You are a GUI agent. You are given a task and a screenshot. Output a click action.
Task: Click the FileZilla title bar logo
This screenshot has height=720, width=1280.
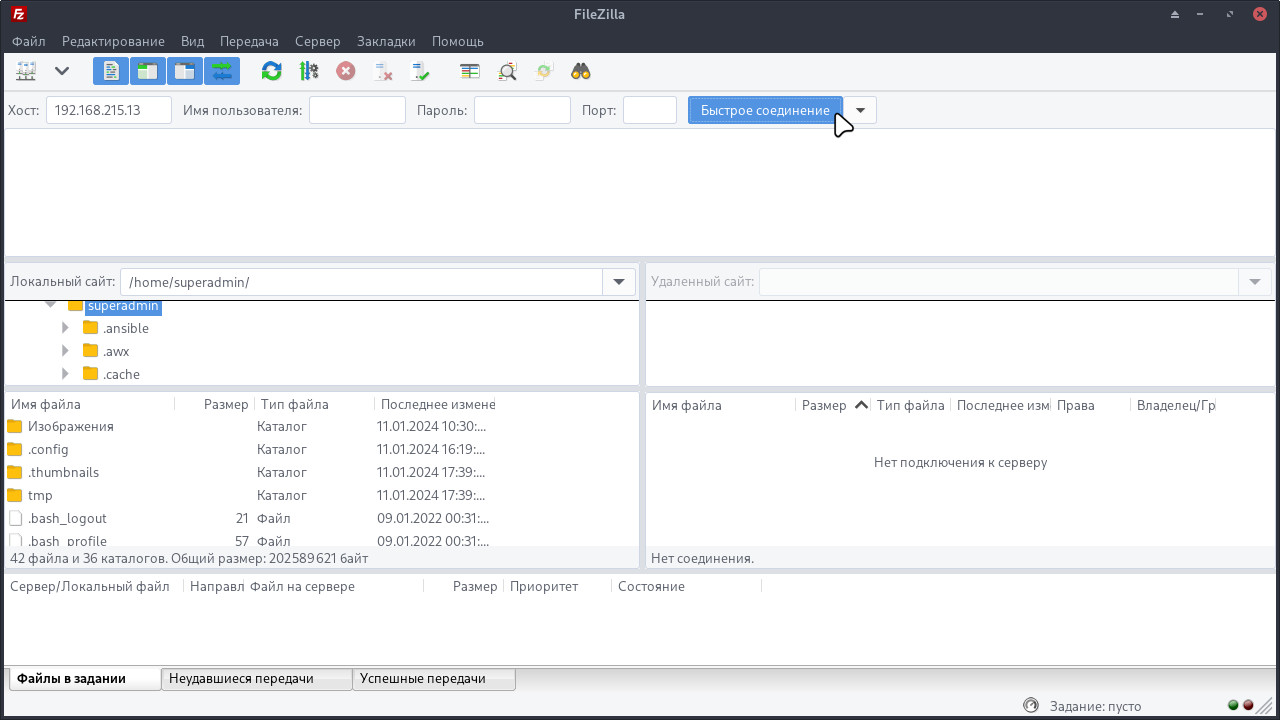(18, 14)
